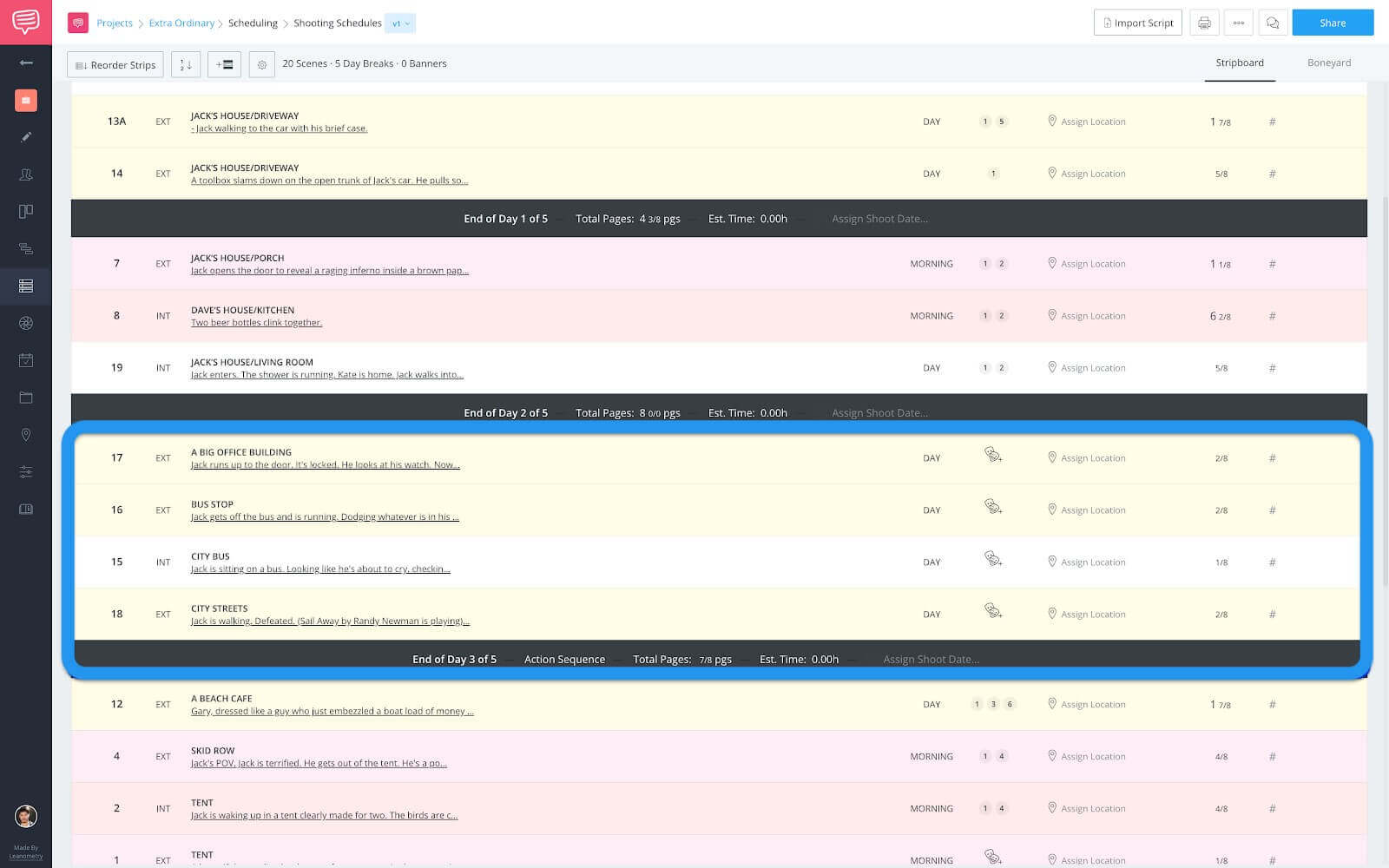Click the print icon in top bar
Screen dimensions: 1389x868
(x=1204, y=23)
